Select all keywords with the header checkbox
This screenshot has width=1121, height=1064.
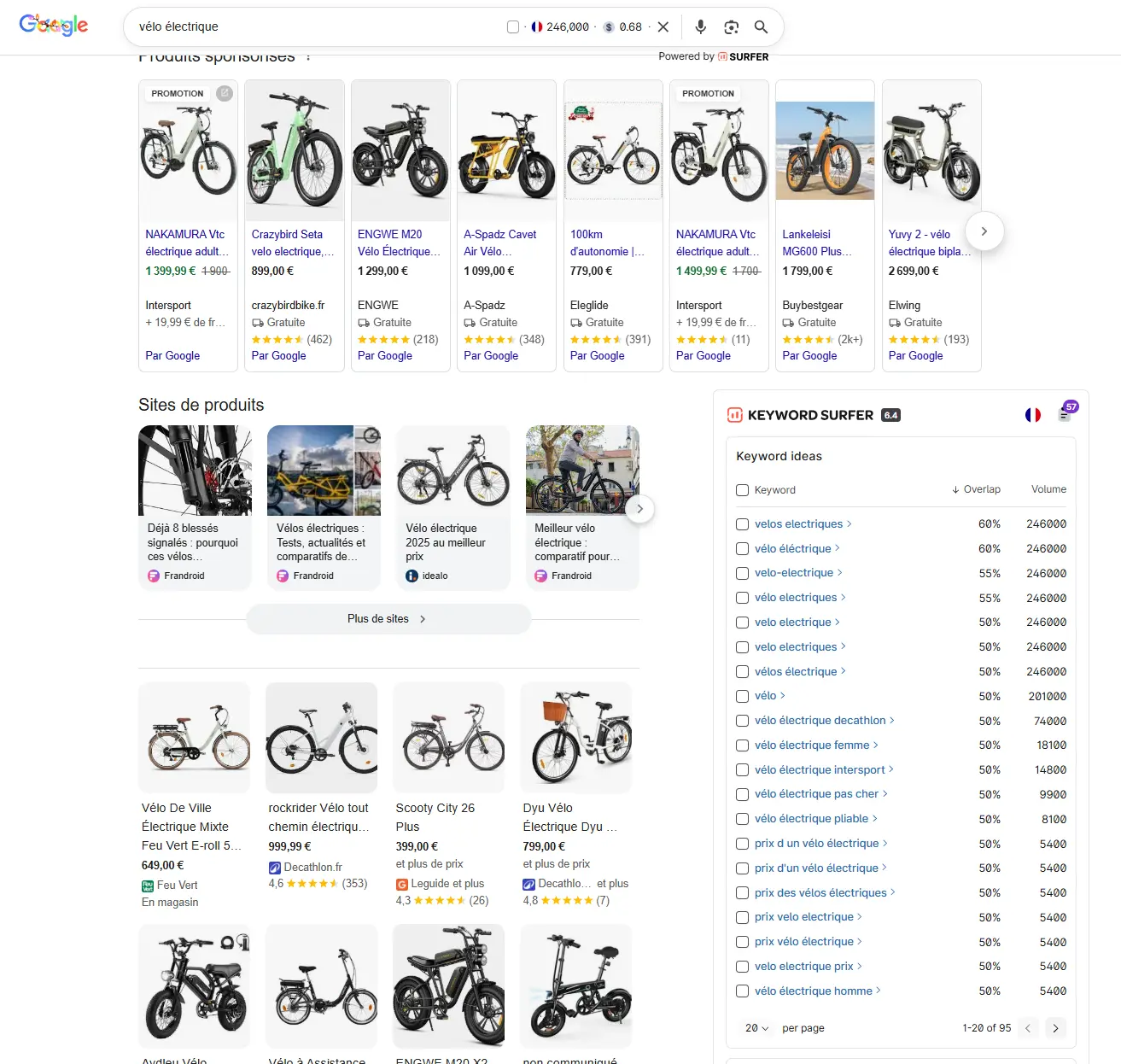tap(742, 490)
